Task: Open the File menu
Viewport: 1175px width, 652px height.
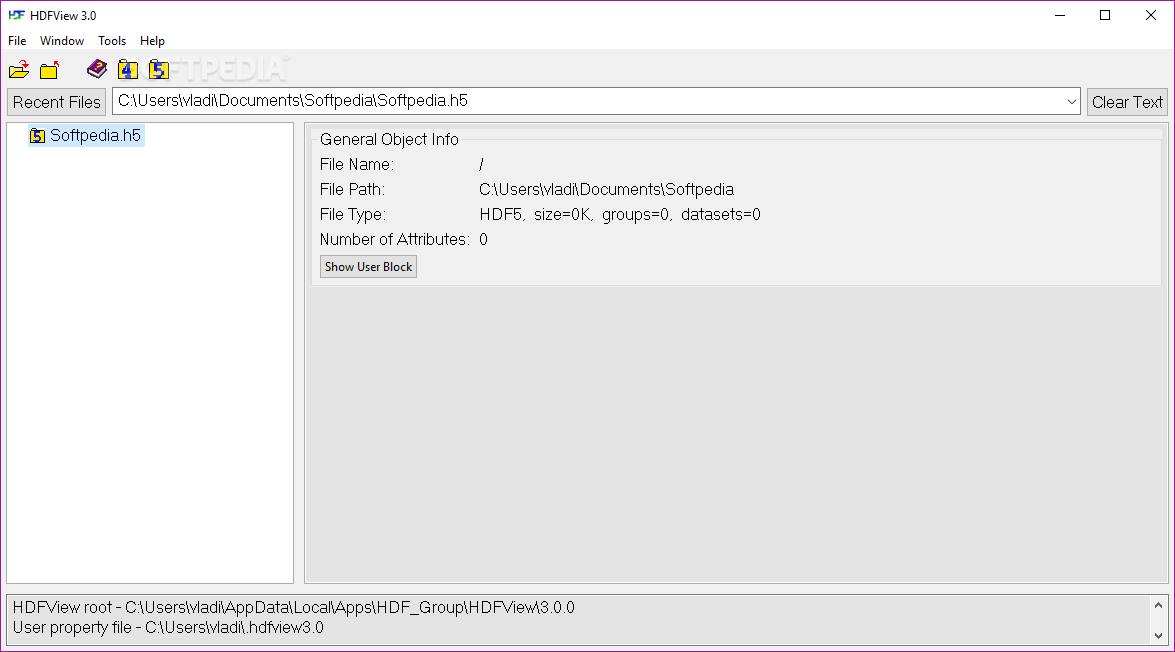Action: [x=17, y=40]
